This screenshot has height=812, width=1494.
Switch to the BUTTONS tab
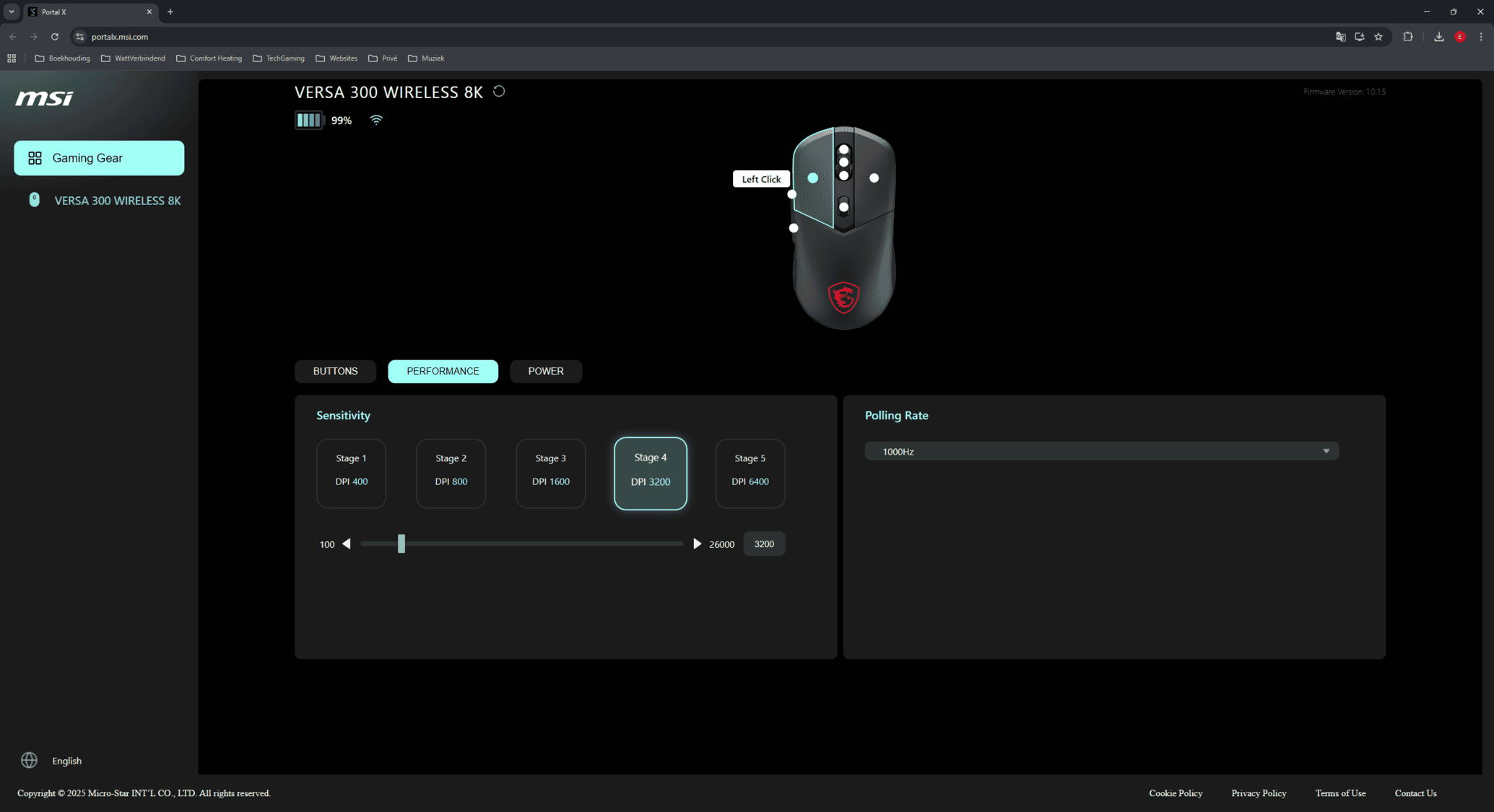(335, 371)
